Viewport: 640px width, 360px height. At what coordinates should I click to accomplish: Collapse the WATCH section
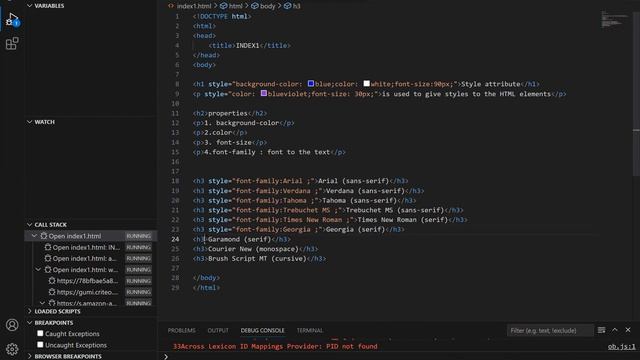point(29,122)
